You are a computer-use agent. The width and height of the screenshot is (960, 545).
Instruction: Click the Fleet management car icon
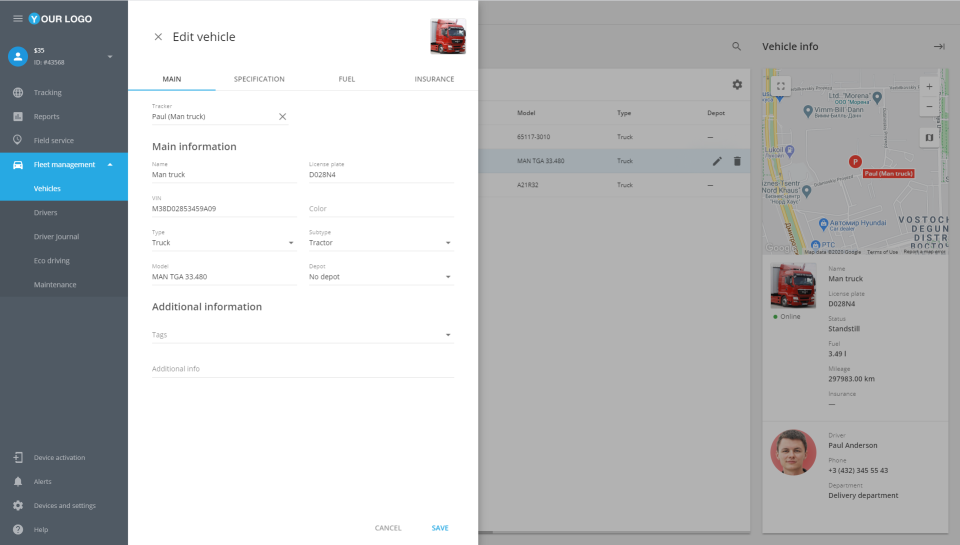(x=18, y=165)
